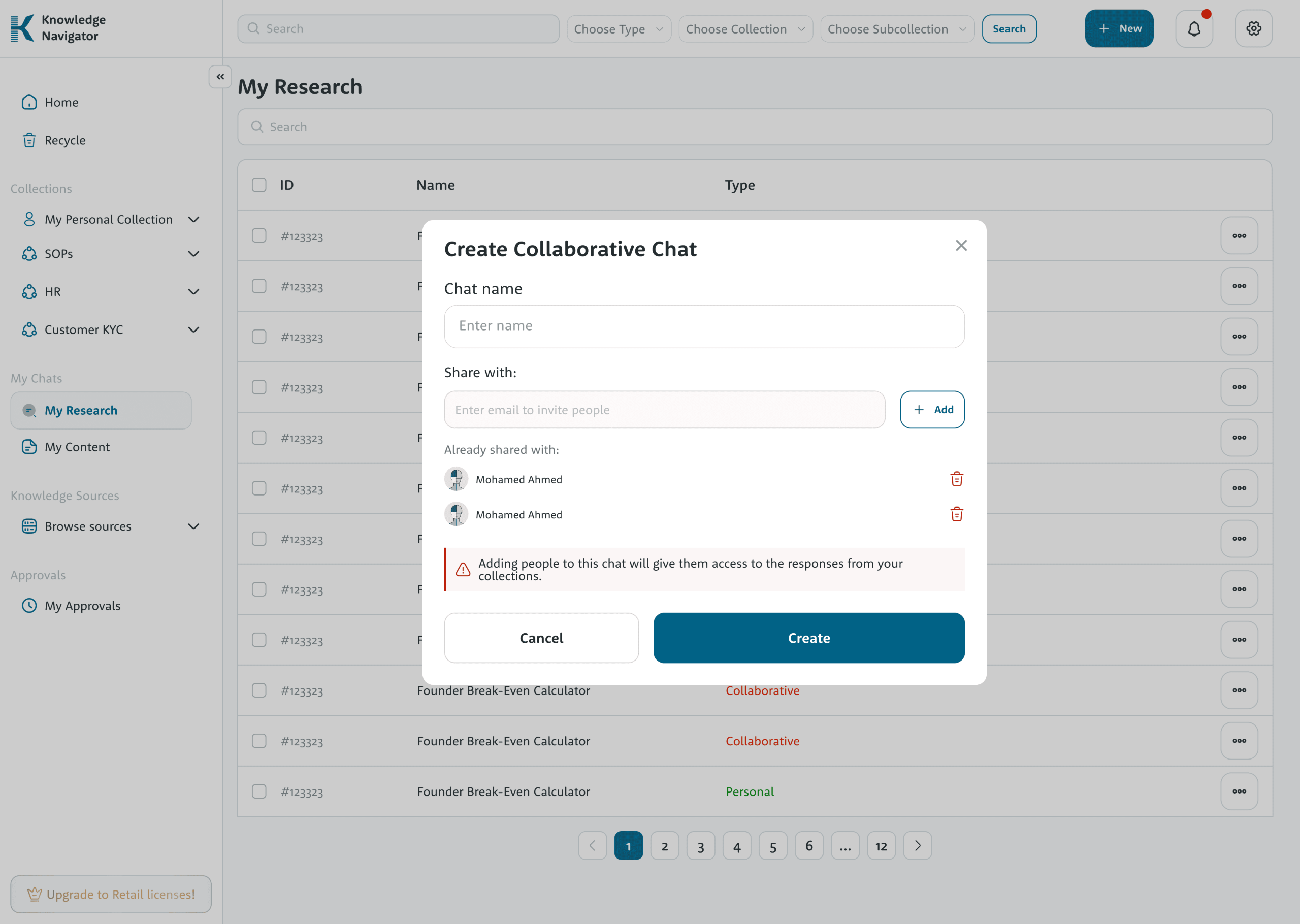This screenshot has width=1300, height=924.
Task: Check the first row #123323 checkbox
Action: pyautogui.click(x=259, y=236)
